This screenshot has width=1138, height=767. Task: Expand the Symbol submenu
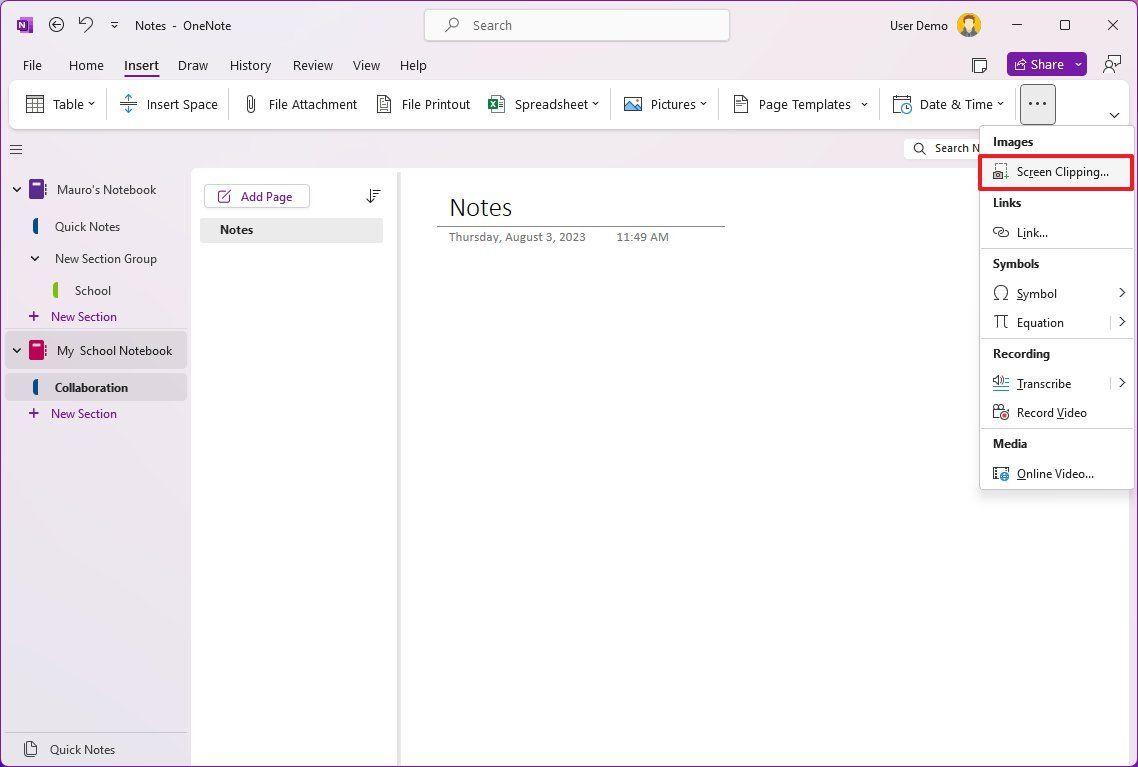1121,293
